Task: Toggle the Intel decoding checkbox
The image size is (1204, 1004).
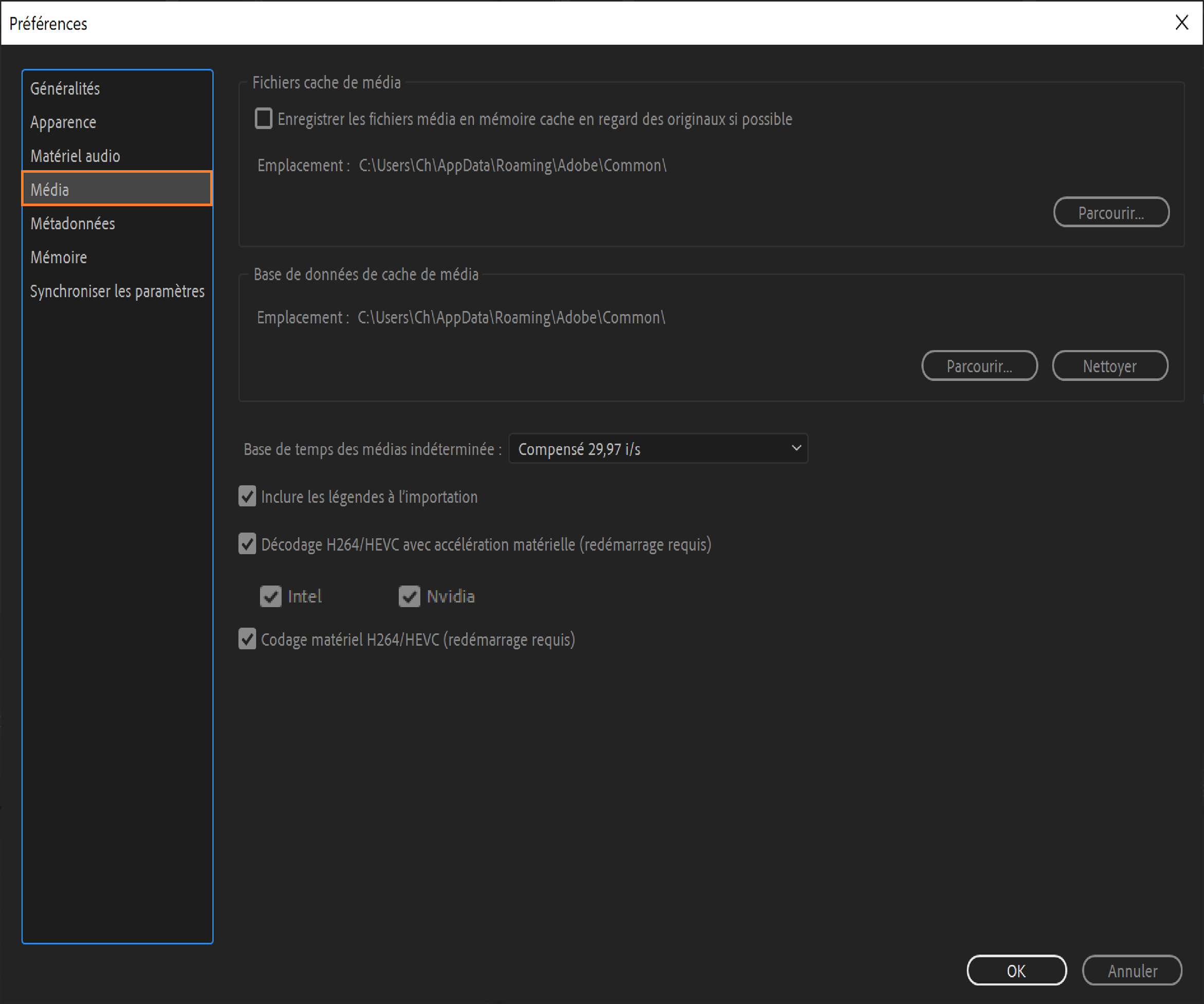Action: pos(271,596)
